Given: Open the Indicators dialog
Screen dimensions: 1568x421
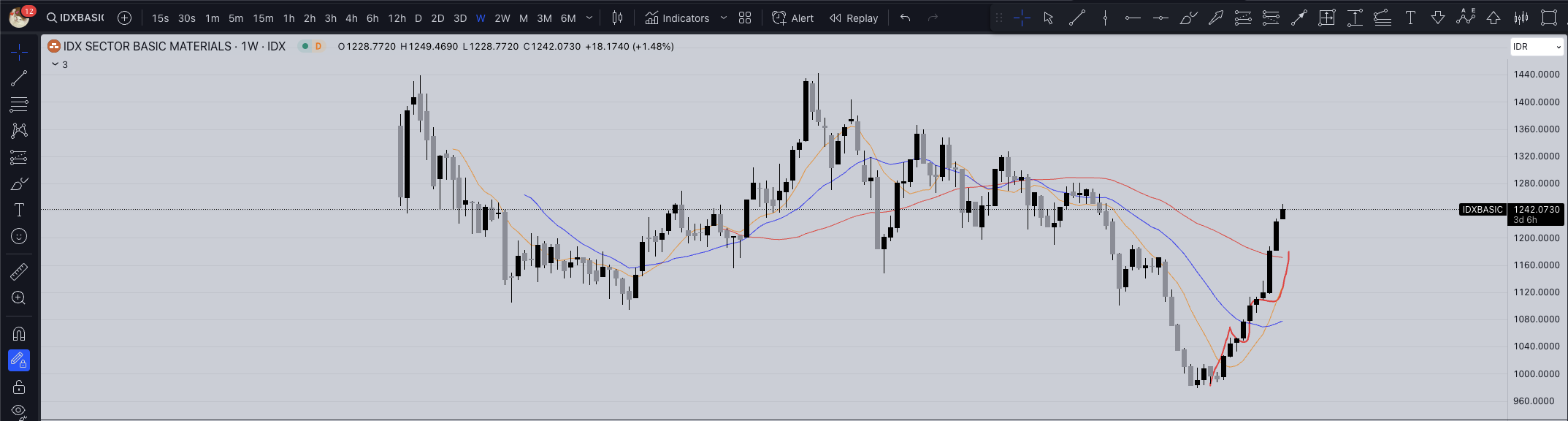Looking at the screenshot, I should coord(677,18).
